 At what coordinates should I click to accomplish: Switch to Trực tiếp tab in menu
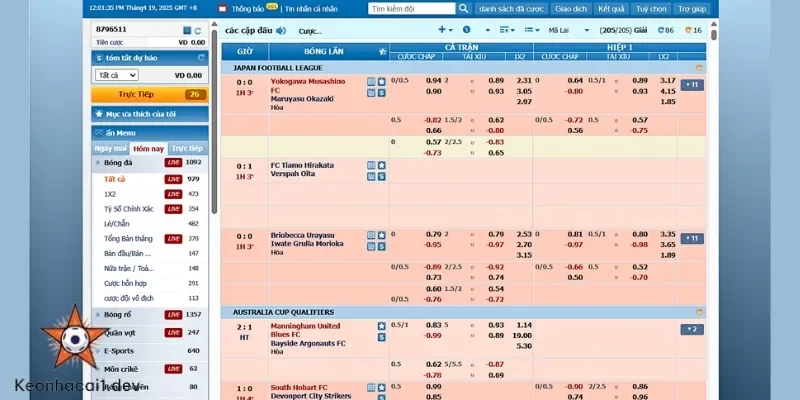point(187,148)
